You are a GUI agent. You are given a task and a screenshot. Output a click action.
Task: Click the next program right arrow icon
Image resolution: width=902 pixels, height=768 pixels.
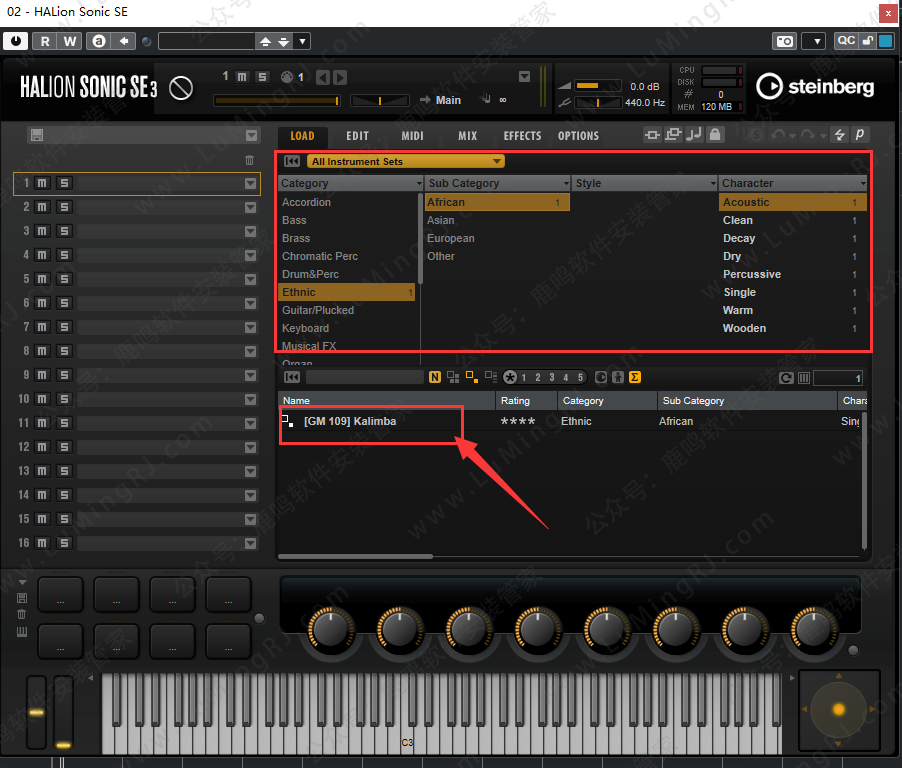point(340,77)
